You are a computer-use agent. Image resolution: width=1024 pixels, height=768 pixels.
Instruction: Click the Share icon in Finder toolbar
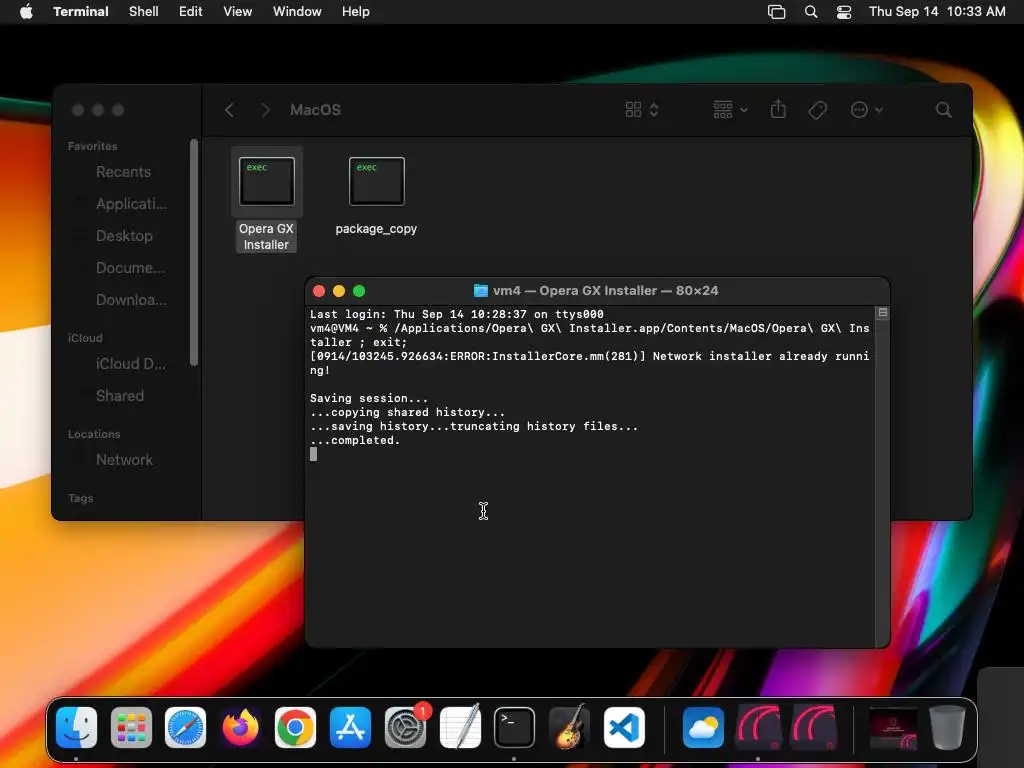pyautogui.click(x=778, y=110)
